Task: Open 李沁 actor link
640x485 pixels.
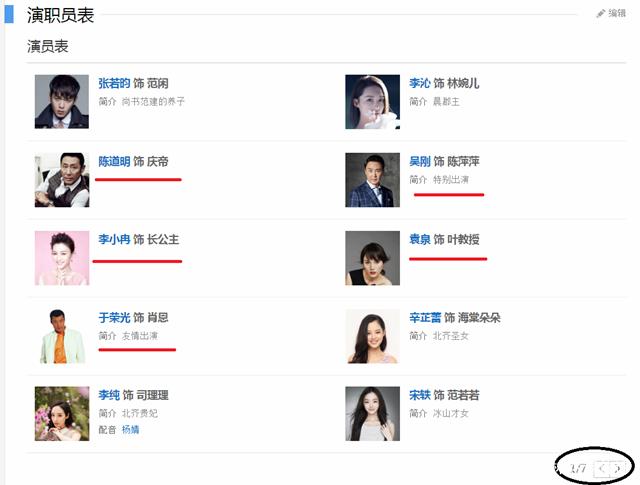Action: pyautogui.click(x=419, y=84)
